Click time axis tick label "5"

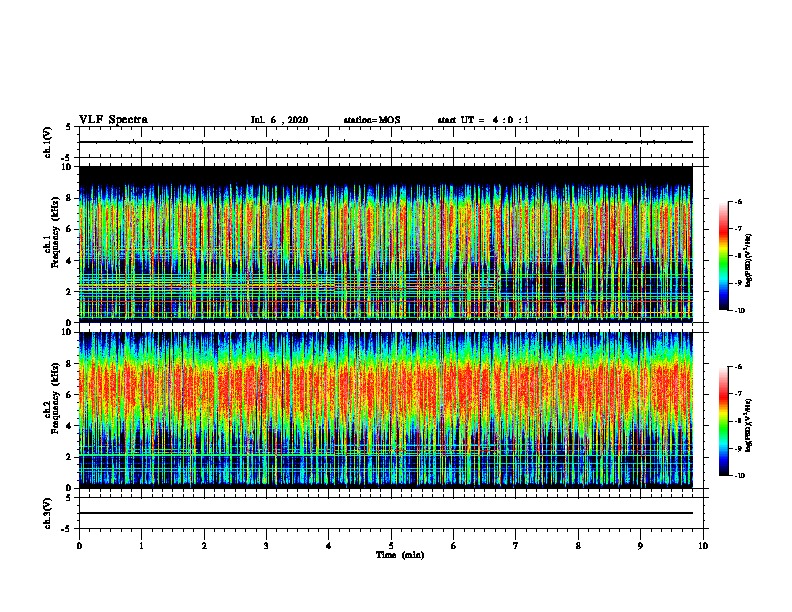point(391,545)
